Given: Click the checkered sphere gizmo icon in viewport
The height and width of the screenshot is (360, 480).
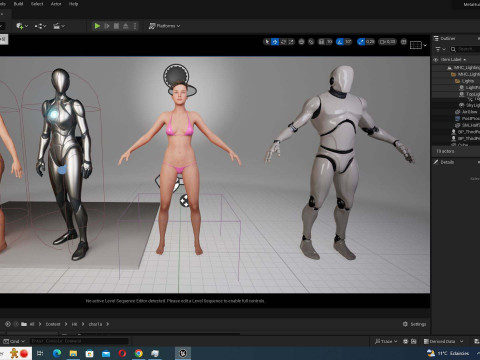Looking at the screenshot, I should click(185, 200).
